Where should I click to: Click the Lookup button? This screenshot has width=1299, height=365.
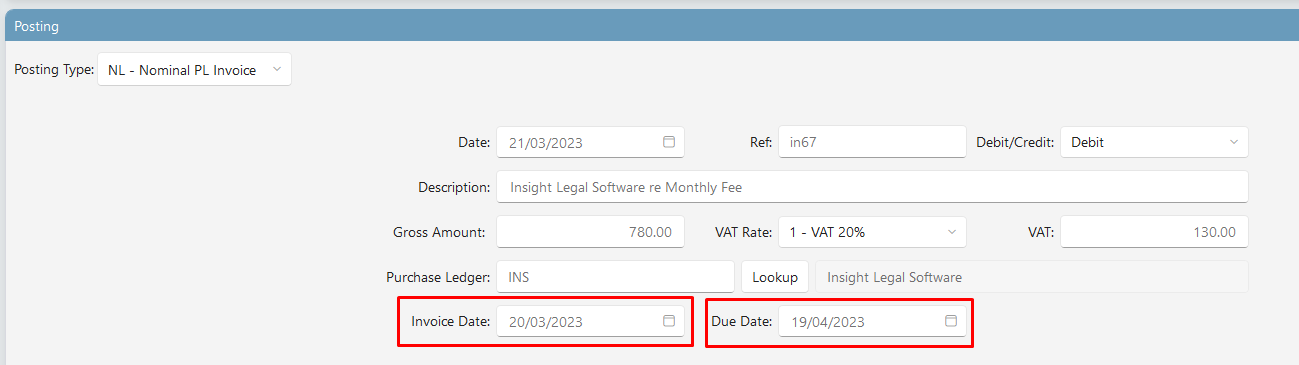tap(775, 277)
